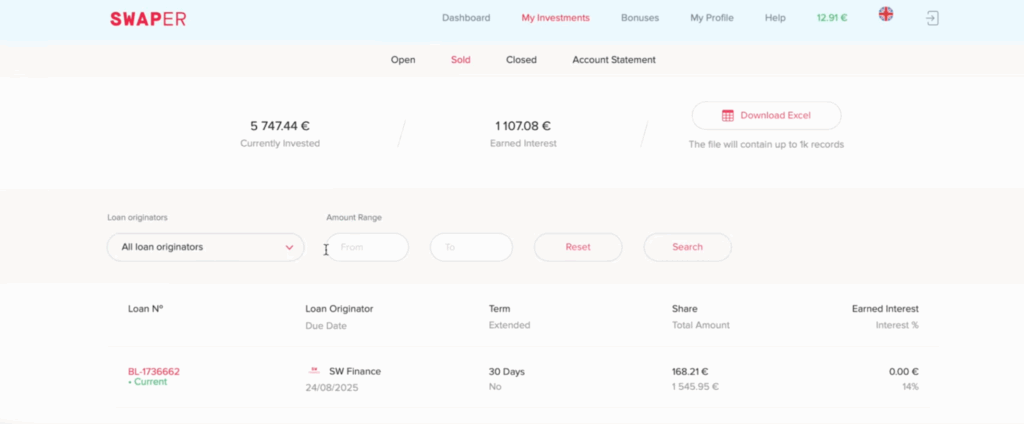Open the My Profile page
Screen dimensions: 1024x424
coord(711,18)
